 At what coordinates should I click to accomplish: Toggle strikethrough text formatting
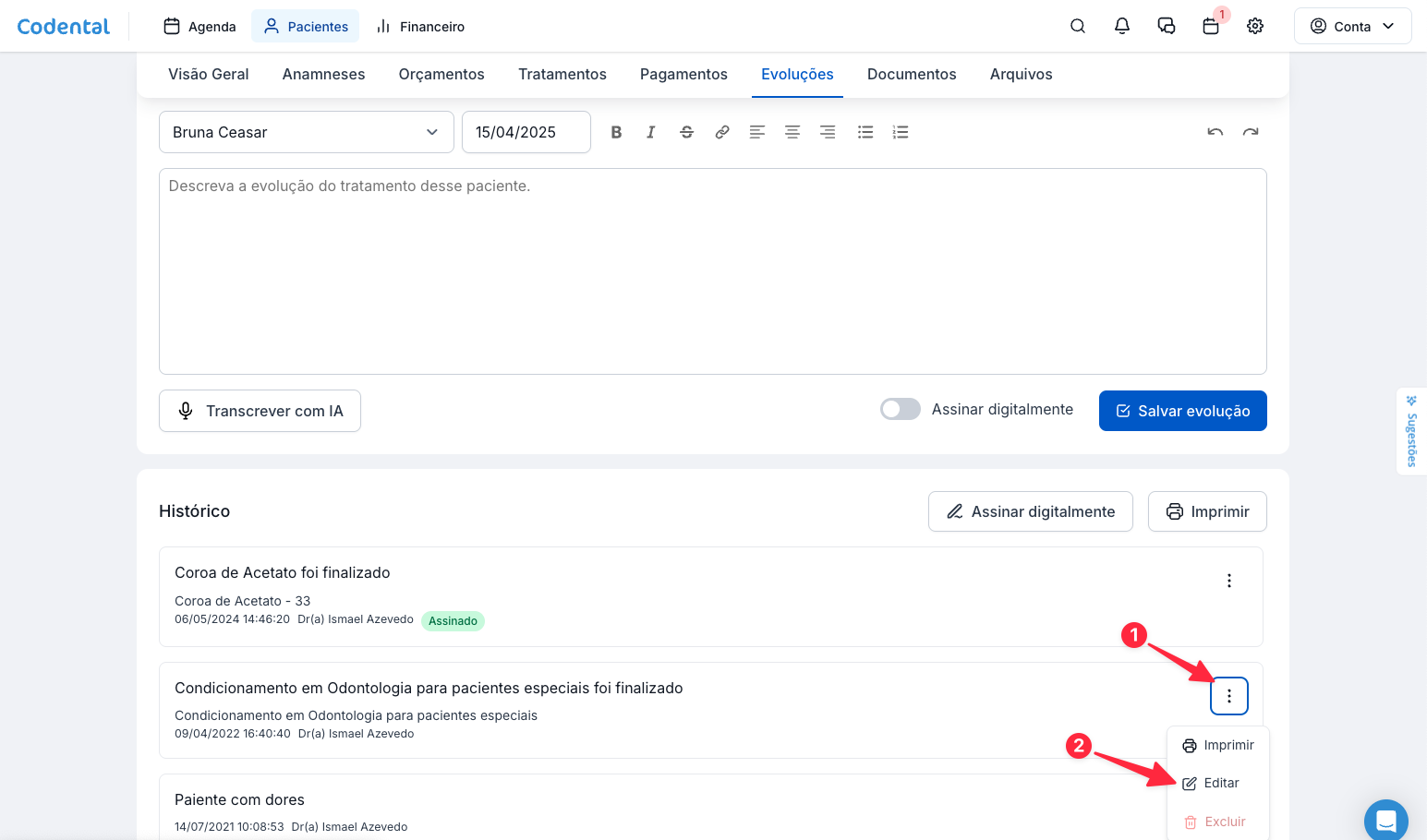click(x=686, y=132)
